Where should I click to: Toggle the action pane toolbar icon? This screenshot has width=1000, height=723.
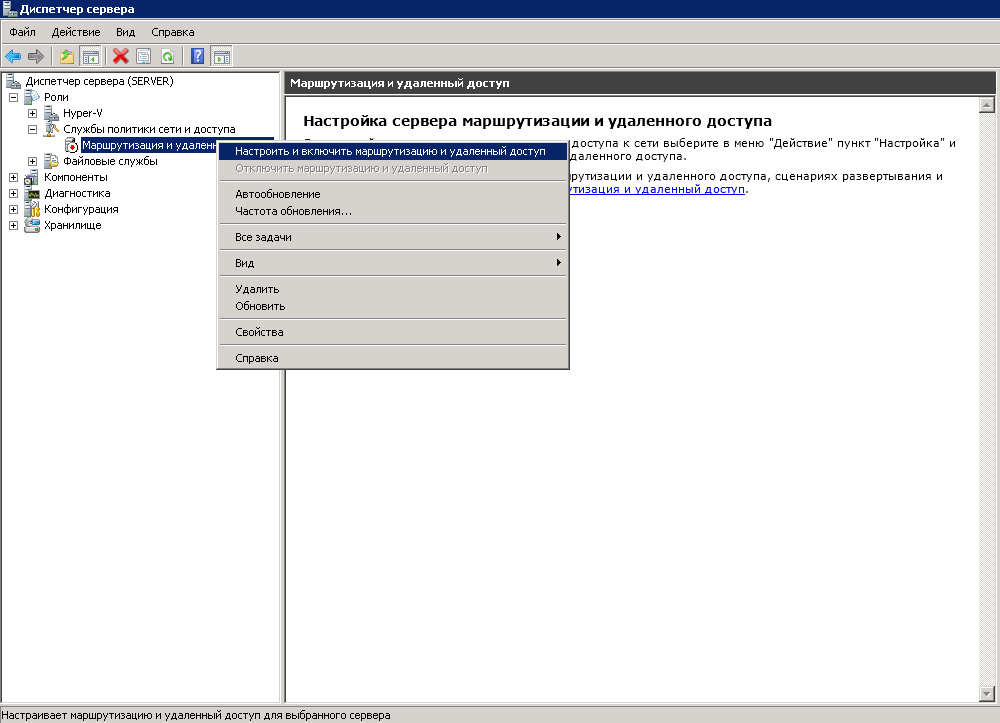click(221, 57)
